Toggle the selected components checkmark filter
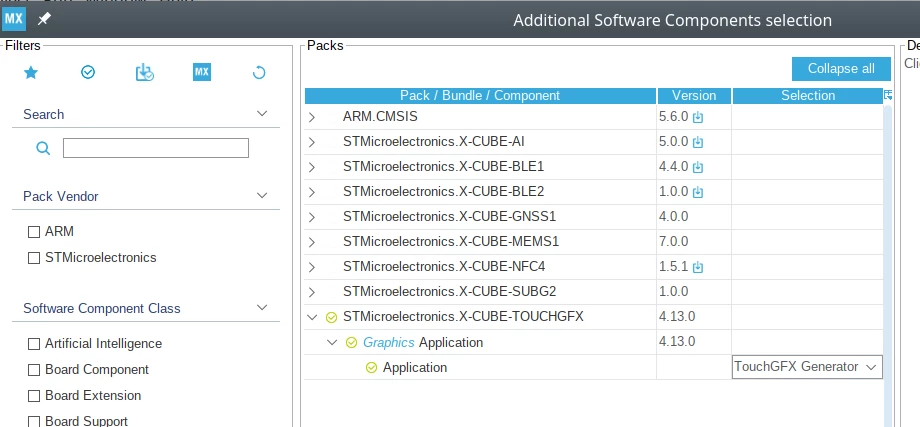Image resolution: width=920 pixels, height=427 pixels. [88, 72]
